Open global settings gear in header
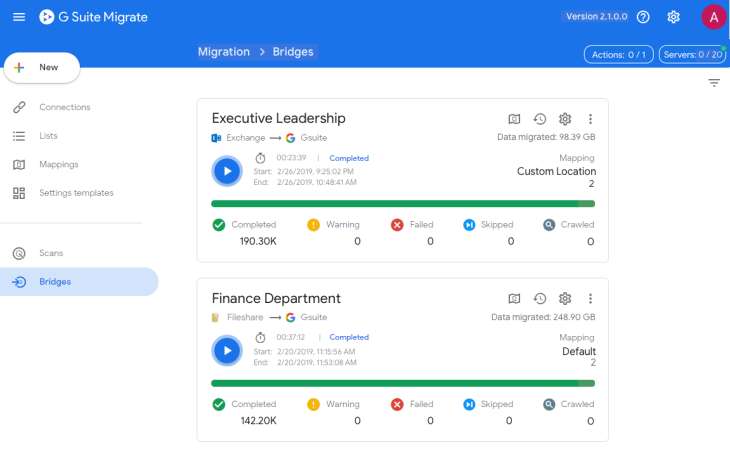This screenshot has width=730, height=473. (673, 17)
